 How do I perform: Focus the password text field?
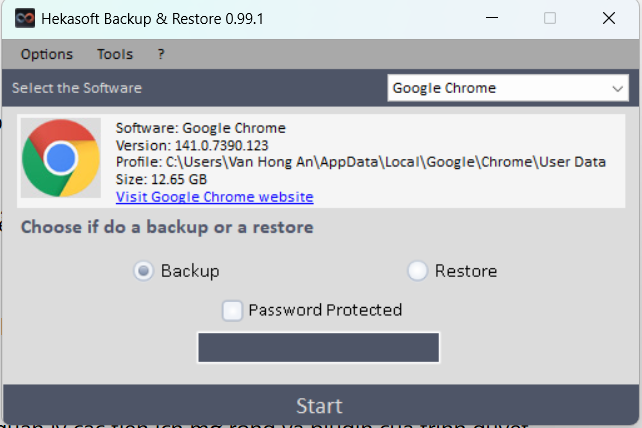click(318, 347)
